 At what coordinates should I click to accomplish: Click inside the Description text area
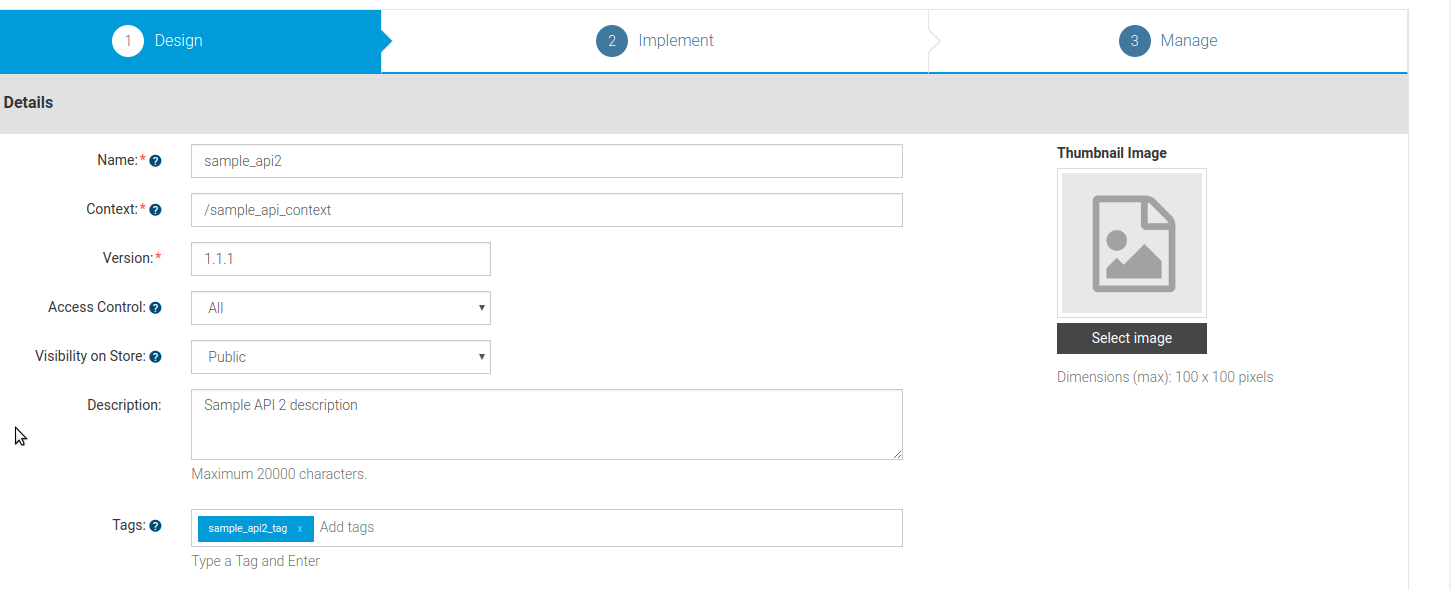(546, 424)
